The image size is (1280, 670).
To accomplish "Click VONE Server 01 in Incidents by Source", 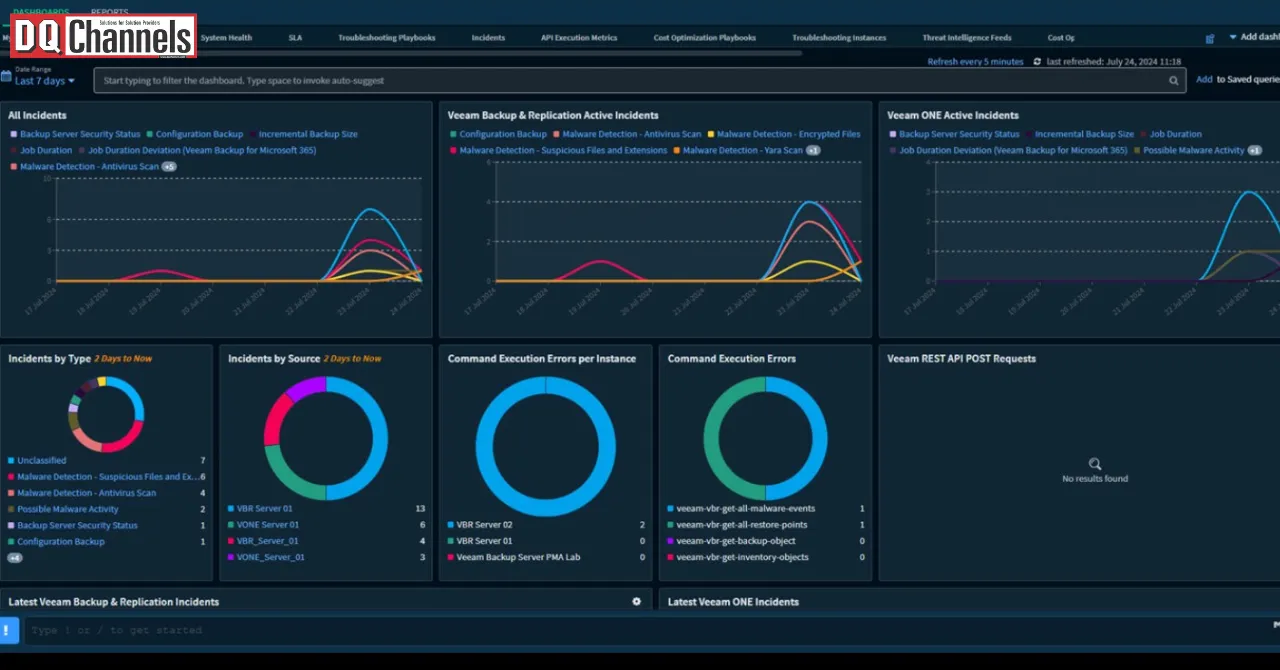I will click(x=267, y=525).
